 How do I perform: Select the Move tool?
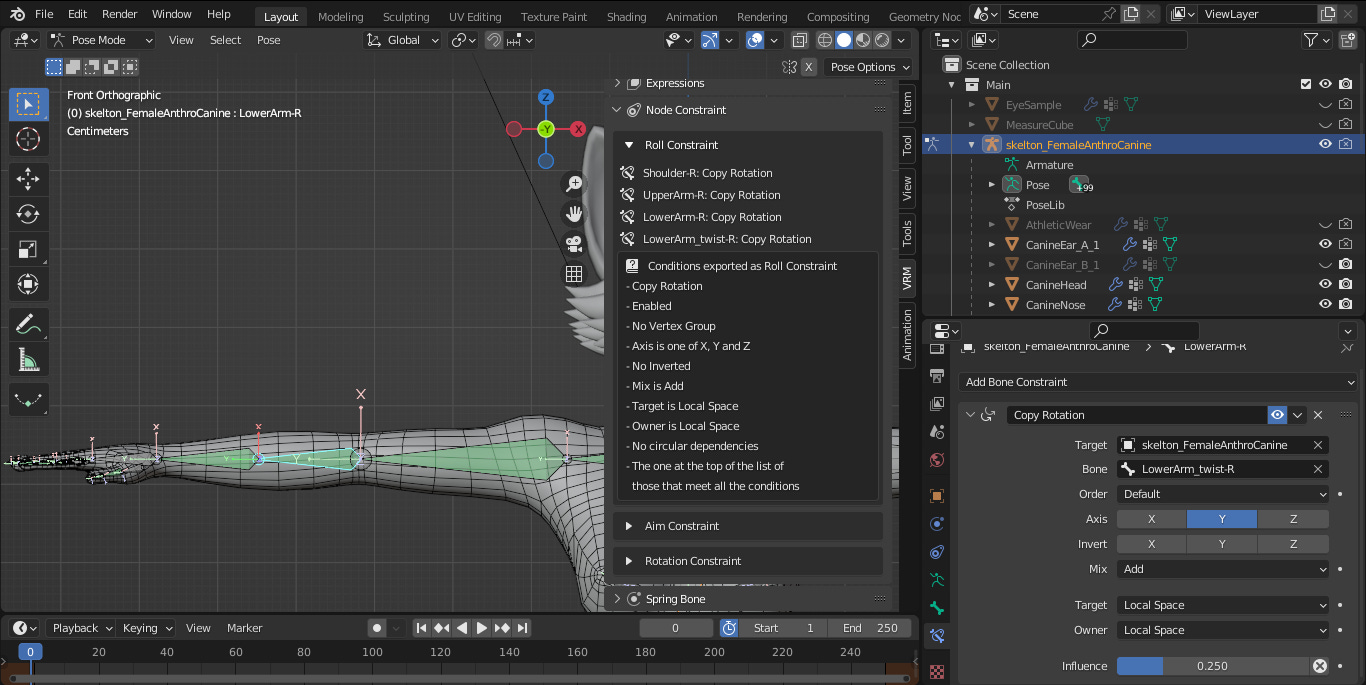tap(28, 178)
